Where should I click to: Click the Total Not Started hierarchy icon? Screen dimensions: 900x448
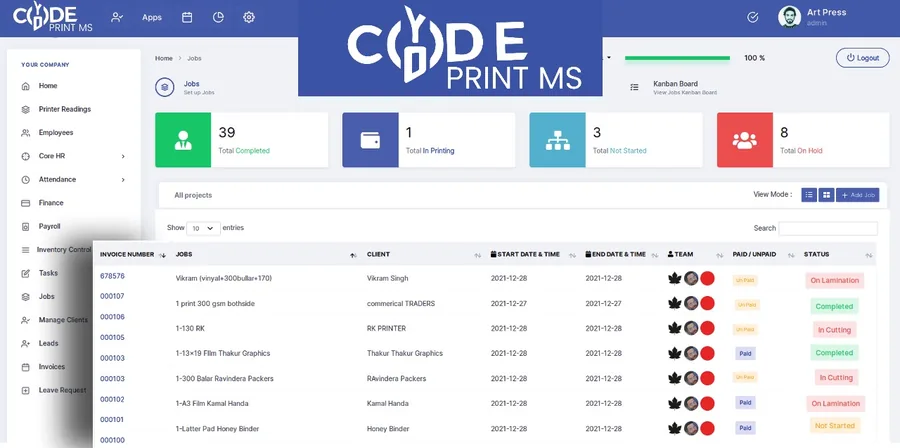pos(557,140)
